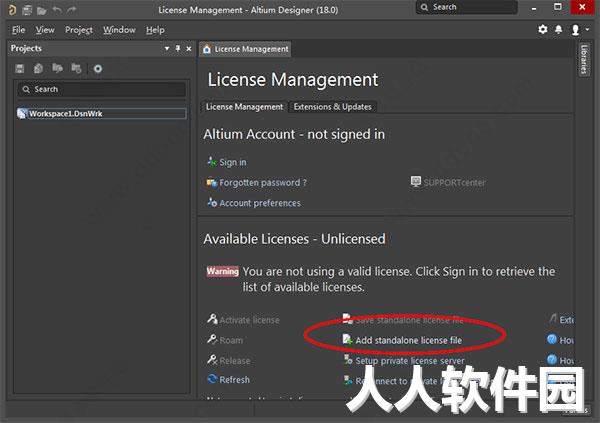
Task: Open the Projects panel options dropdown arrow
Action: pos(167,49)
